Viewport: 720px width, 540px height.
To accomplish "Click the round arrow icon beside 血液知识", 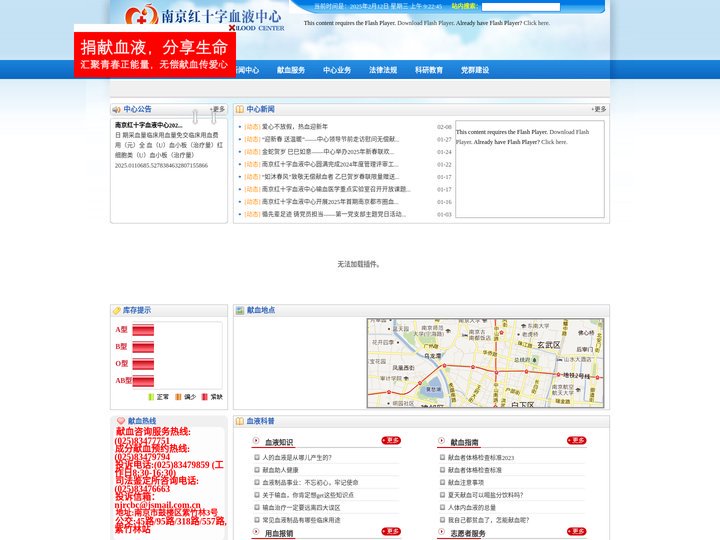I will (256, 441).
